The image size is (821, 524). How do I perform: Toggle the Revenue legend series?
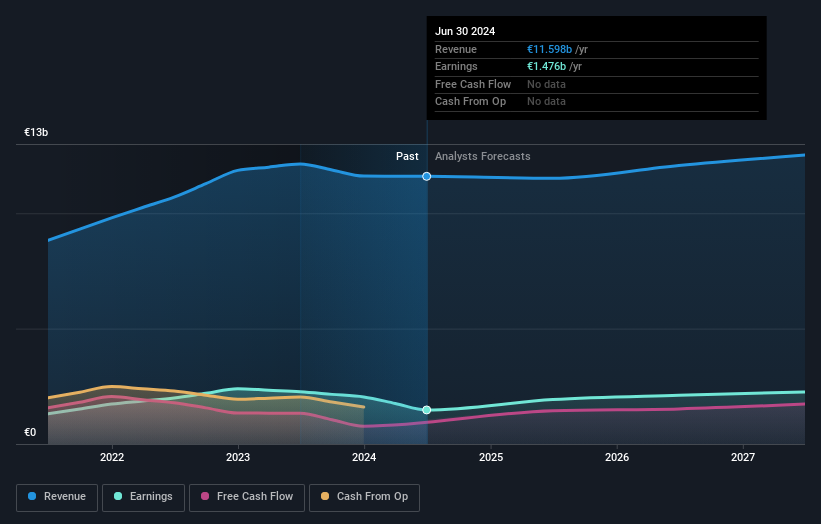[57, 497]
